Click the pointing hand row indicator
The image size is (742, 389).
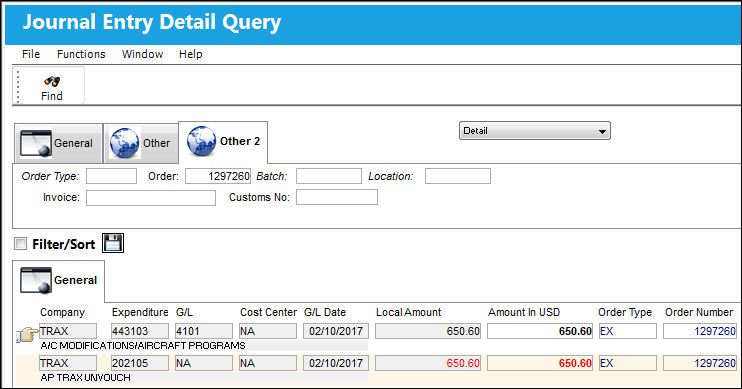27,335
